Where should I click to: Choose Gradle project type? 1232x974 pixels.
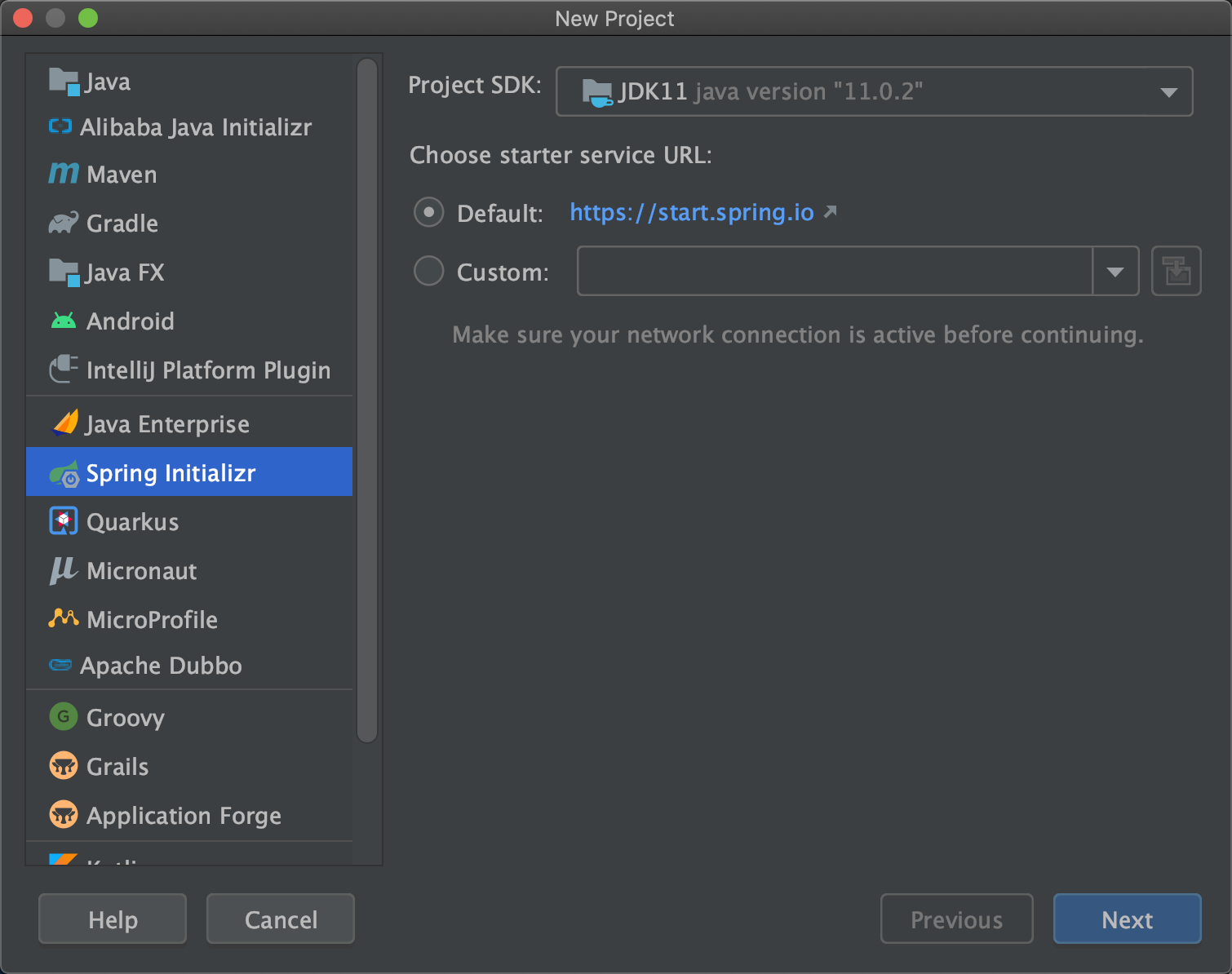(x=189, y=223)
